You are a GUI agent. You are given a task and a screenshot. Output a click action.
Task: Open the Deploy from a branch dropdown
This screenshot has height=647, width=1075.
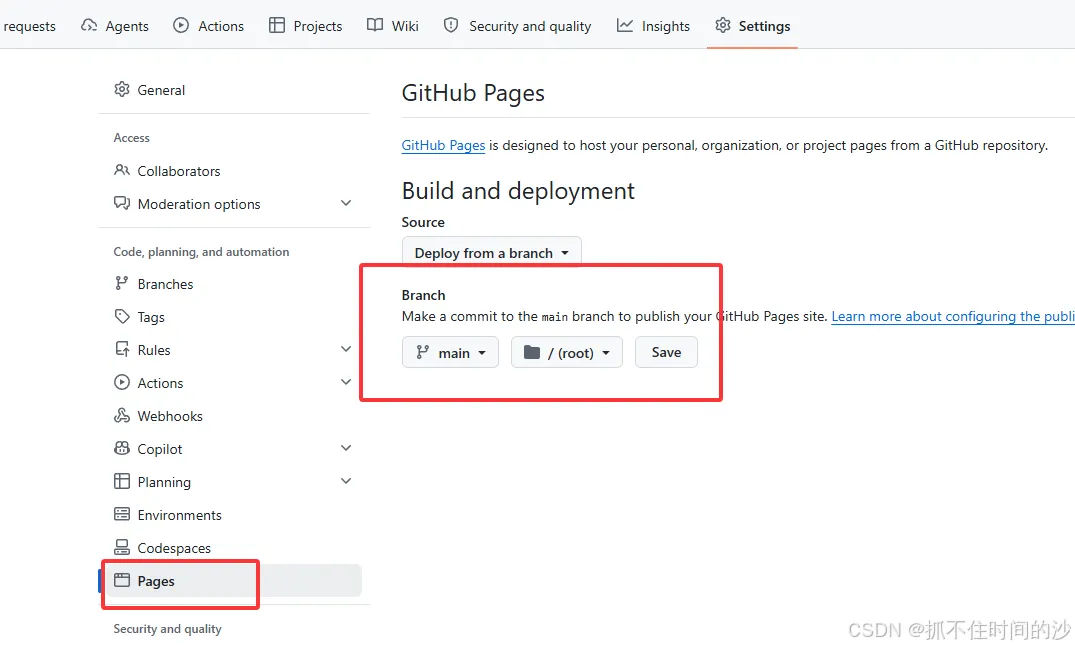point(492,252)
